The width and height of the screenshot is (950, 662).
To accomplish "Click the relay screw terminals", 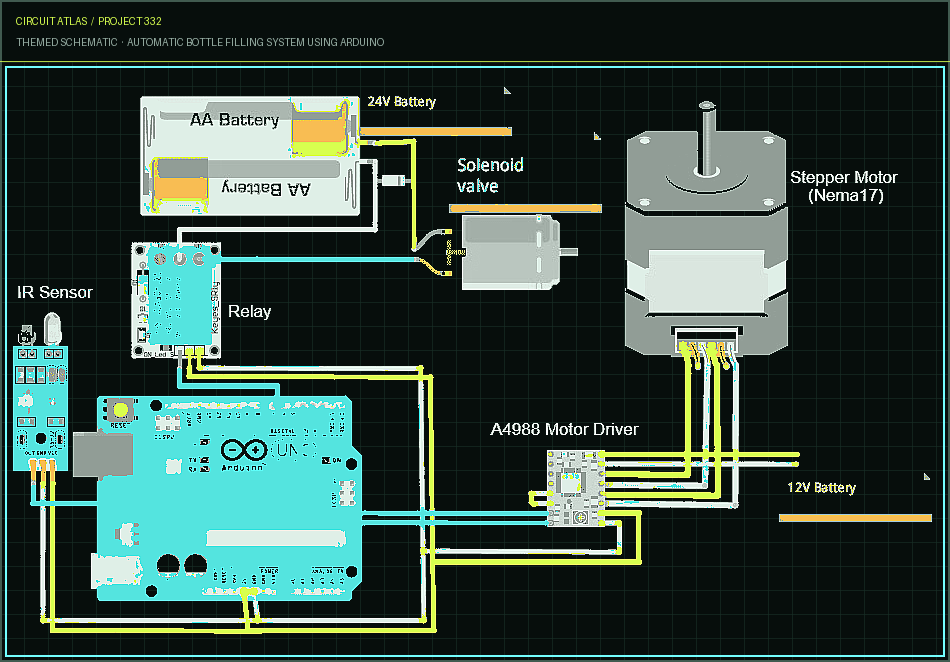I will point(179,259).
